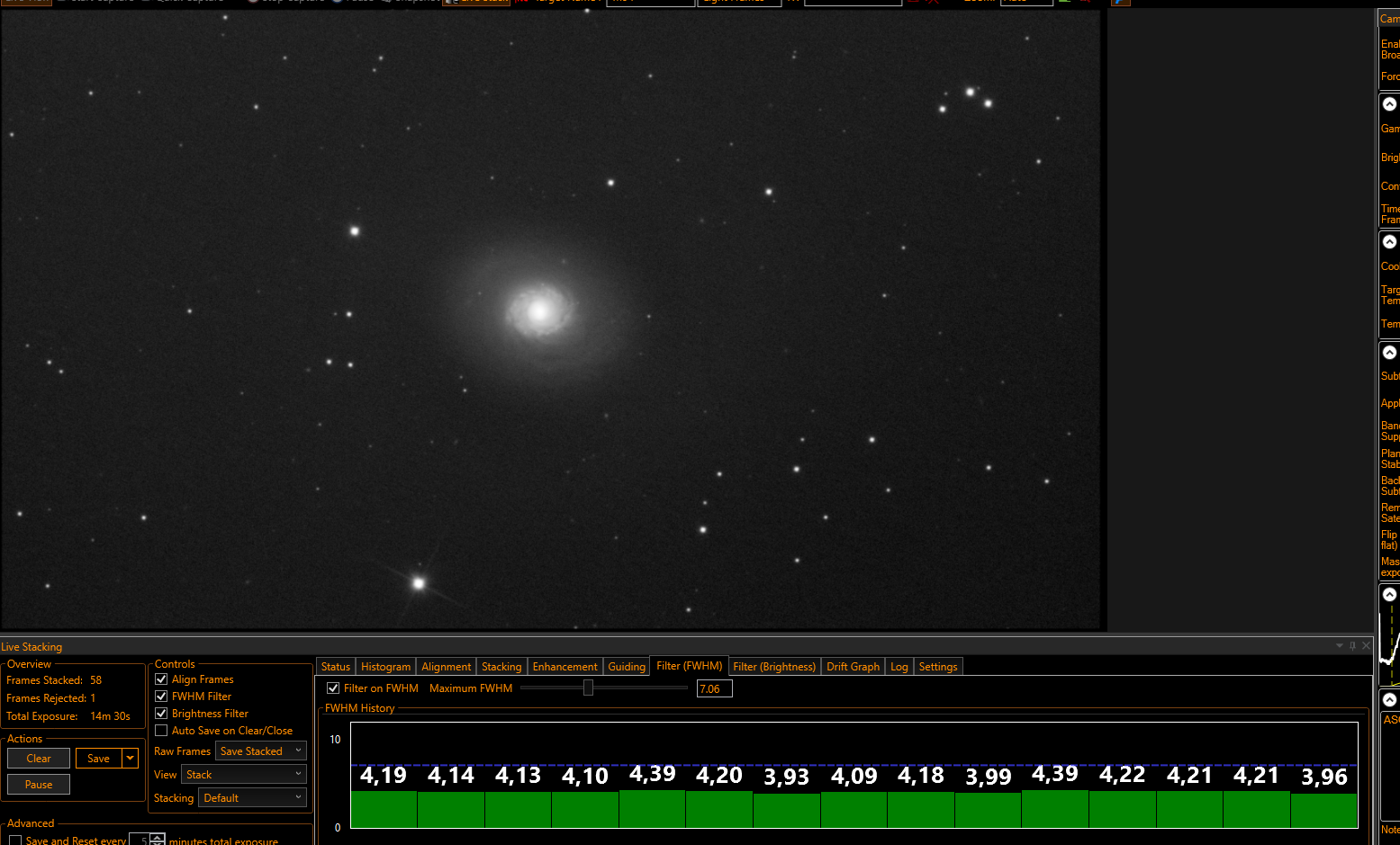Click the Overview group heading
Screen dimensions: 1400x845
29,664
